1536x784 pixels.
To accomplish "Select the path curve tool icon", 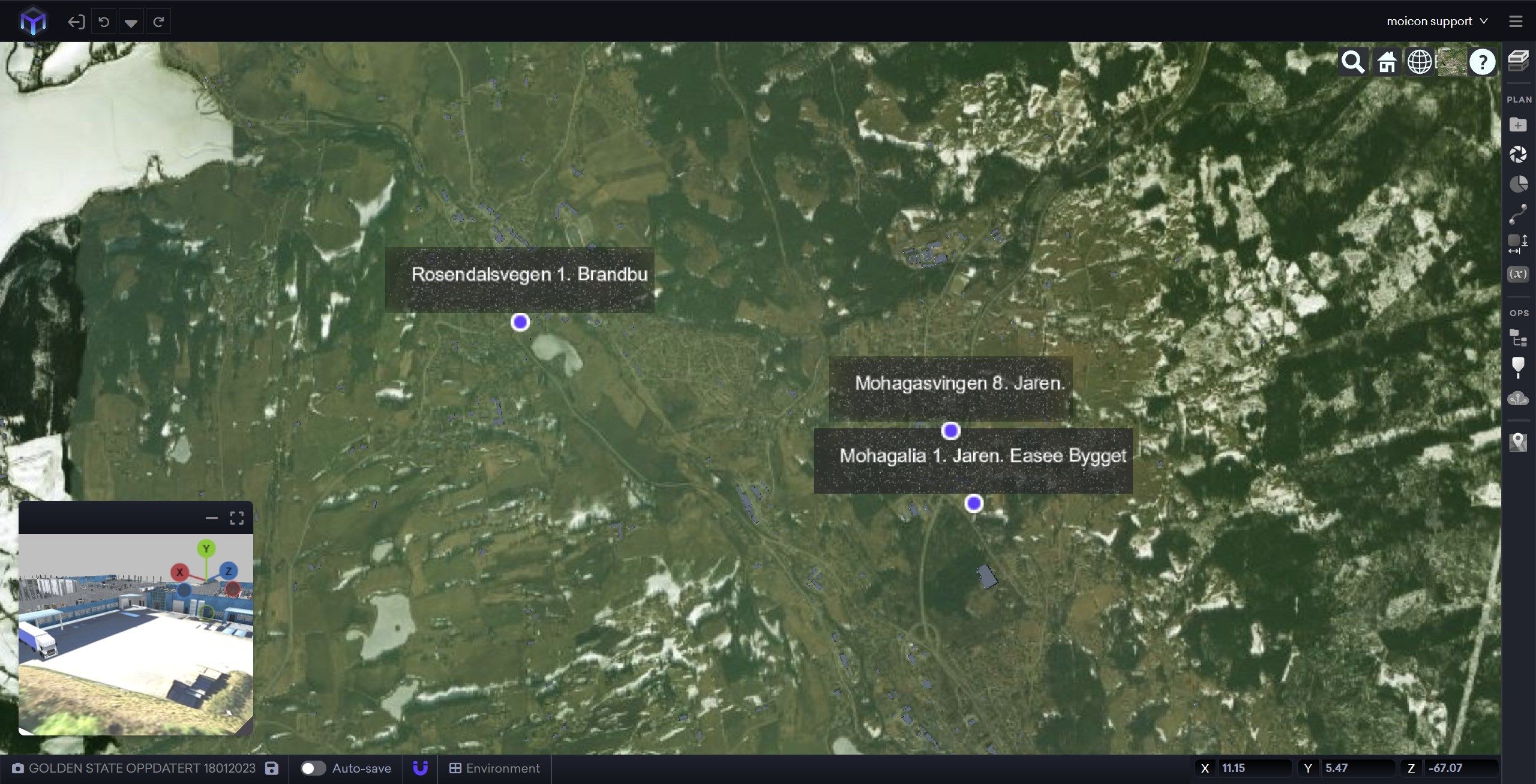I will [x=1518, y=214].
